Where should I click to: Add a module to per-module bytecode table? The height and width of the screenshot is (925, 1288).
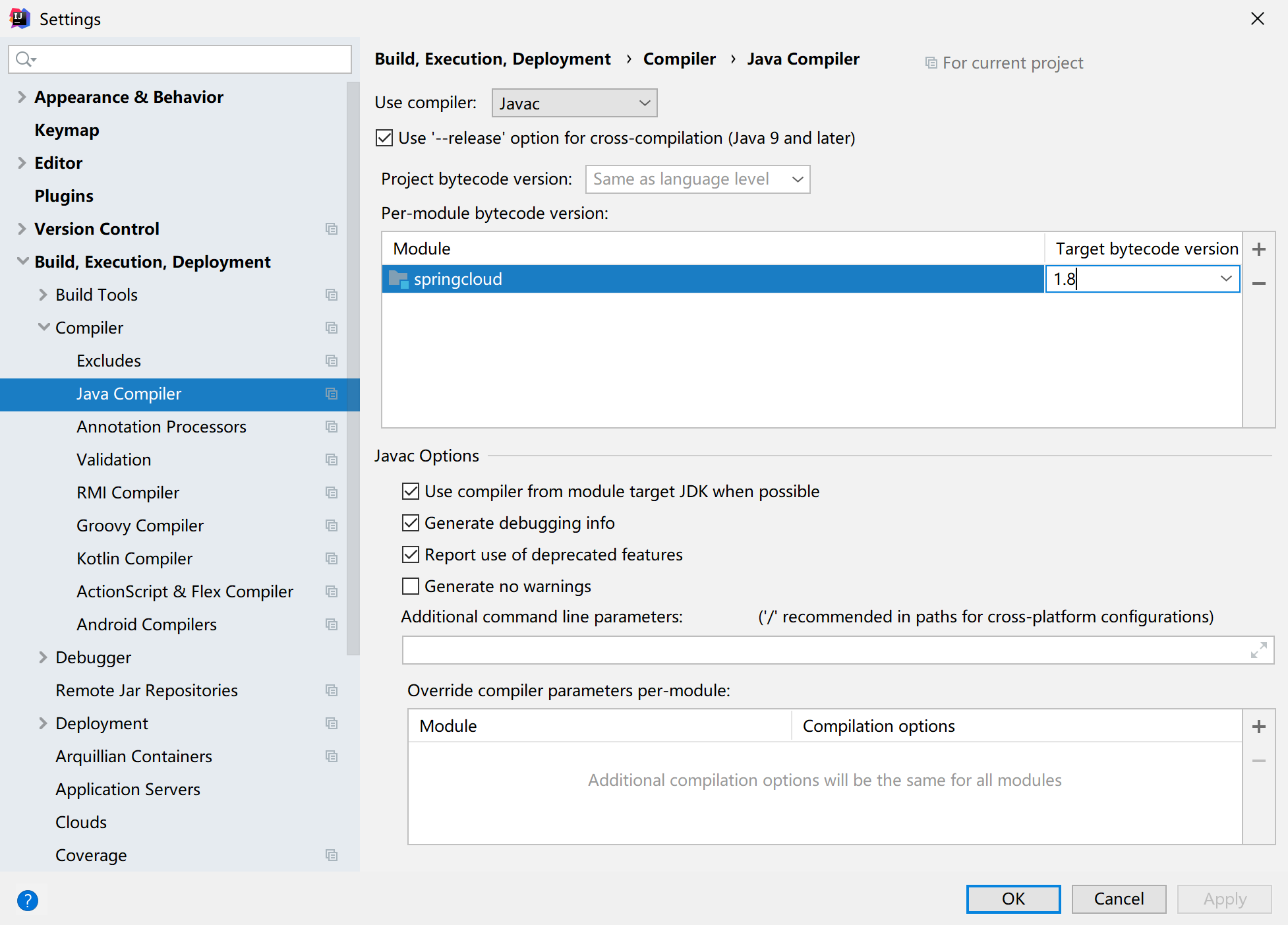1259,249
